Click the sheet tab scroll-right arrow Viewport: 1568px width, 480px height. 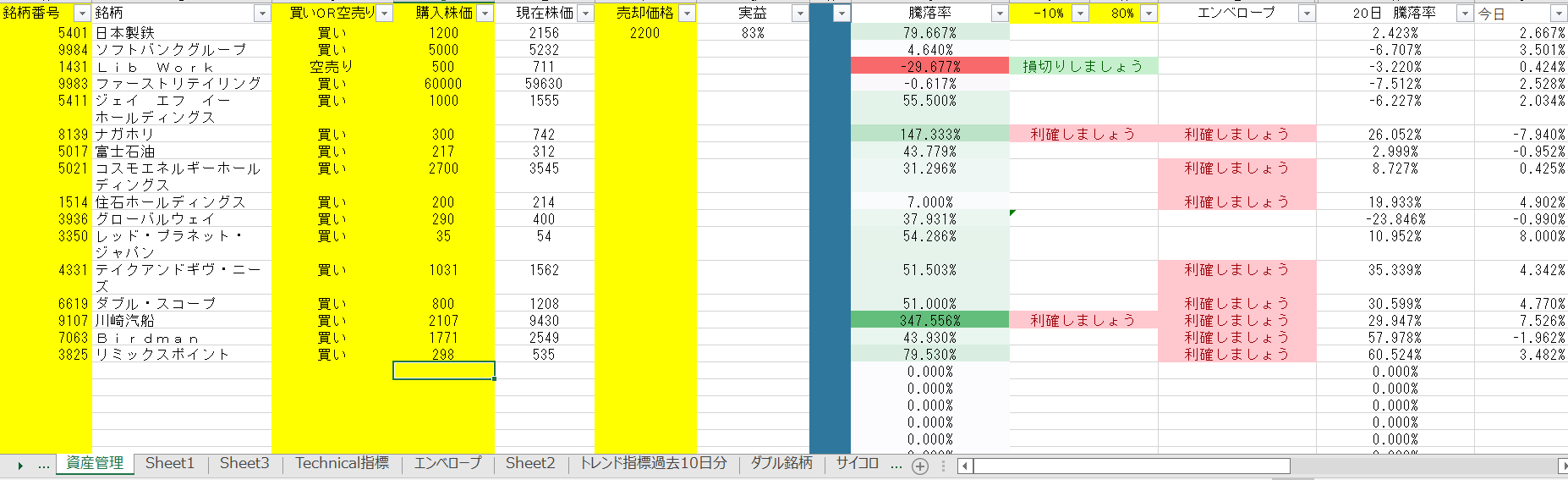pos(19,466)
